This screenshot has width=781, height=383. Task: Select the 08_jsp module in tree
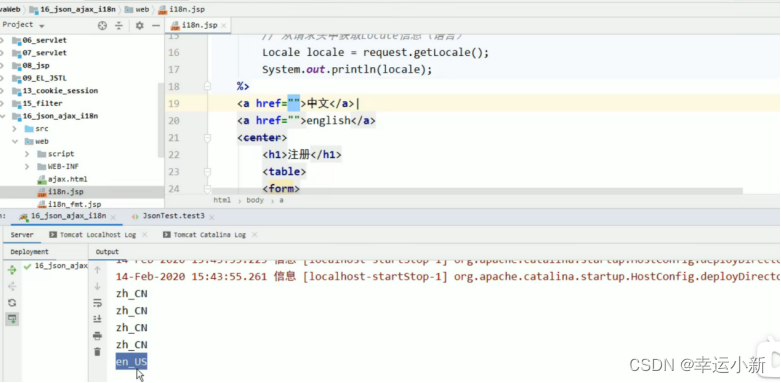tap(31, 65)
